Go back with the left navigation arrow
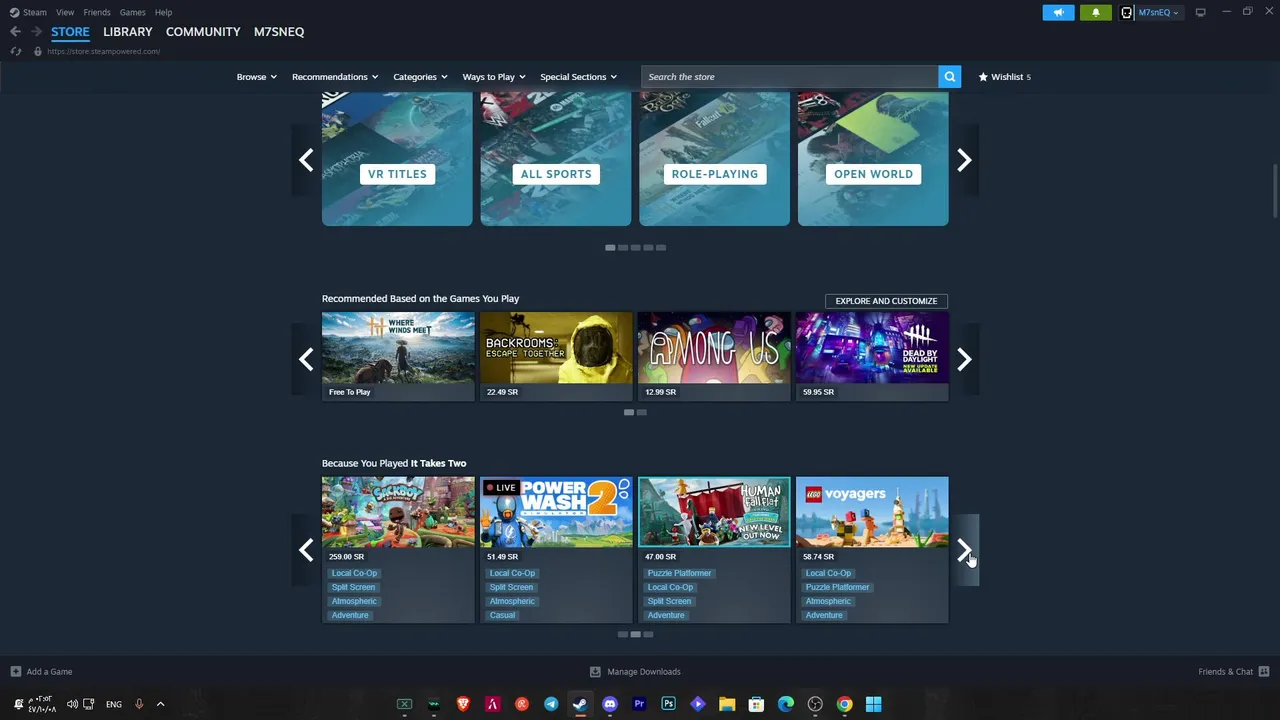The image size is (1280, 720). click(15, 32)
